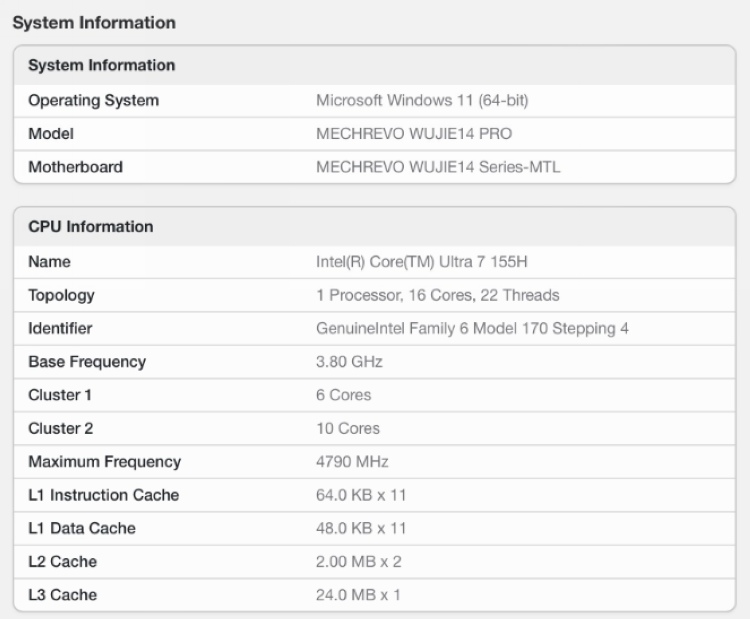Select the '4790 MHz' value
Viewport: 750px width, 619px height.
[353, 462]
